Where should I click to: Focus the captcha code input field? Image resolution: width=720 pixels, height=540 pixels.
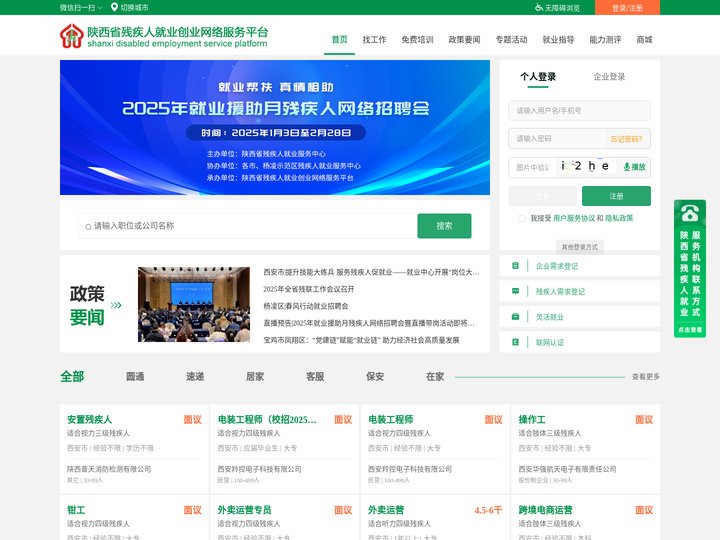[x=532, y=167]
